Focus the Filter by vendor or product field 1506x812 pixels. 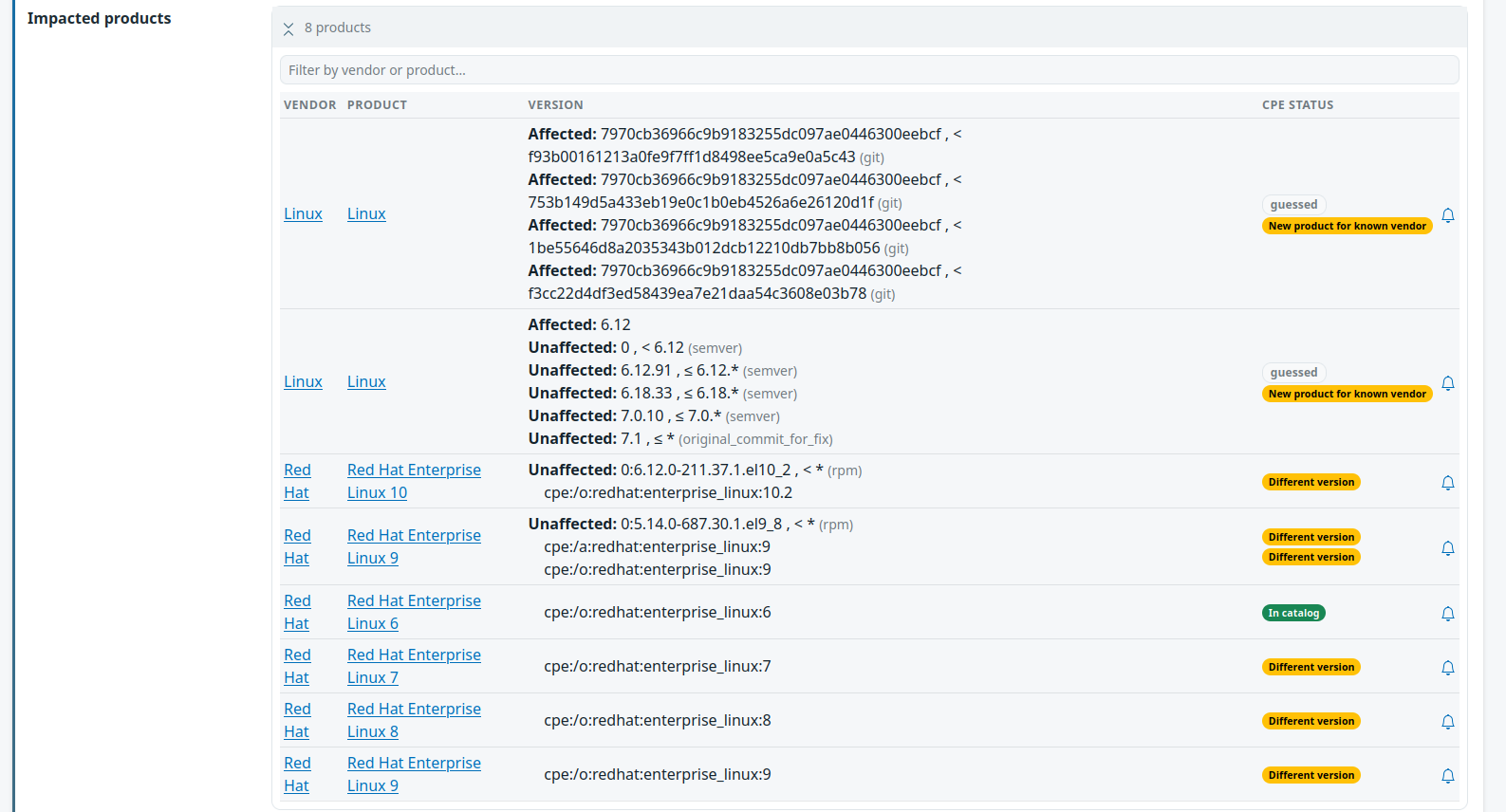[869, 70]
